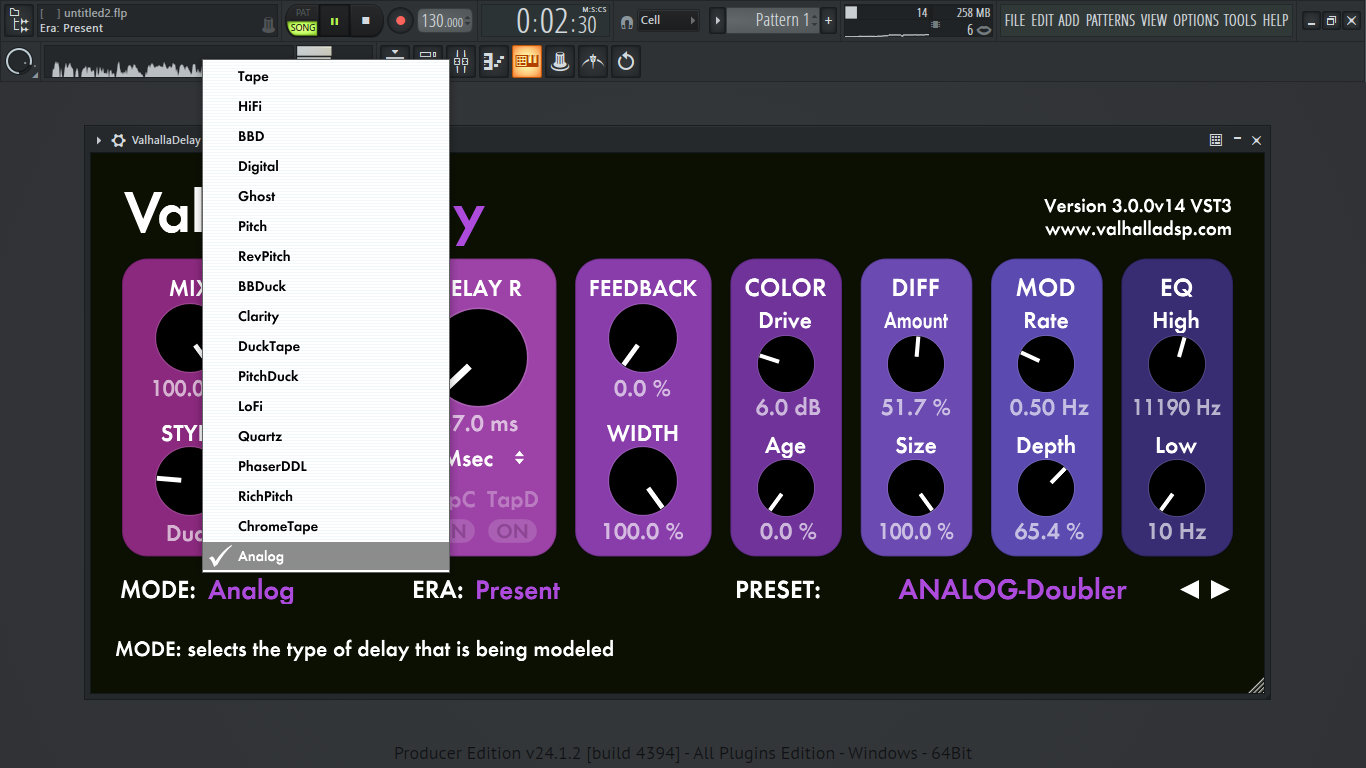Click the FEEDBACK knob
This screenshot has height=768, width=1366.
[x=643, y=338]
